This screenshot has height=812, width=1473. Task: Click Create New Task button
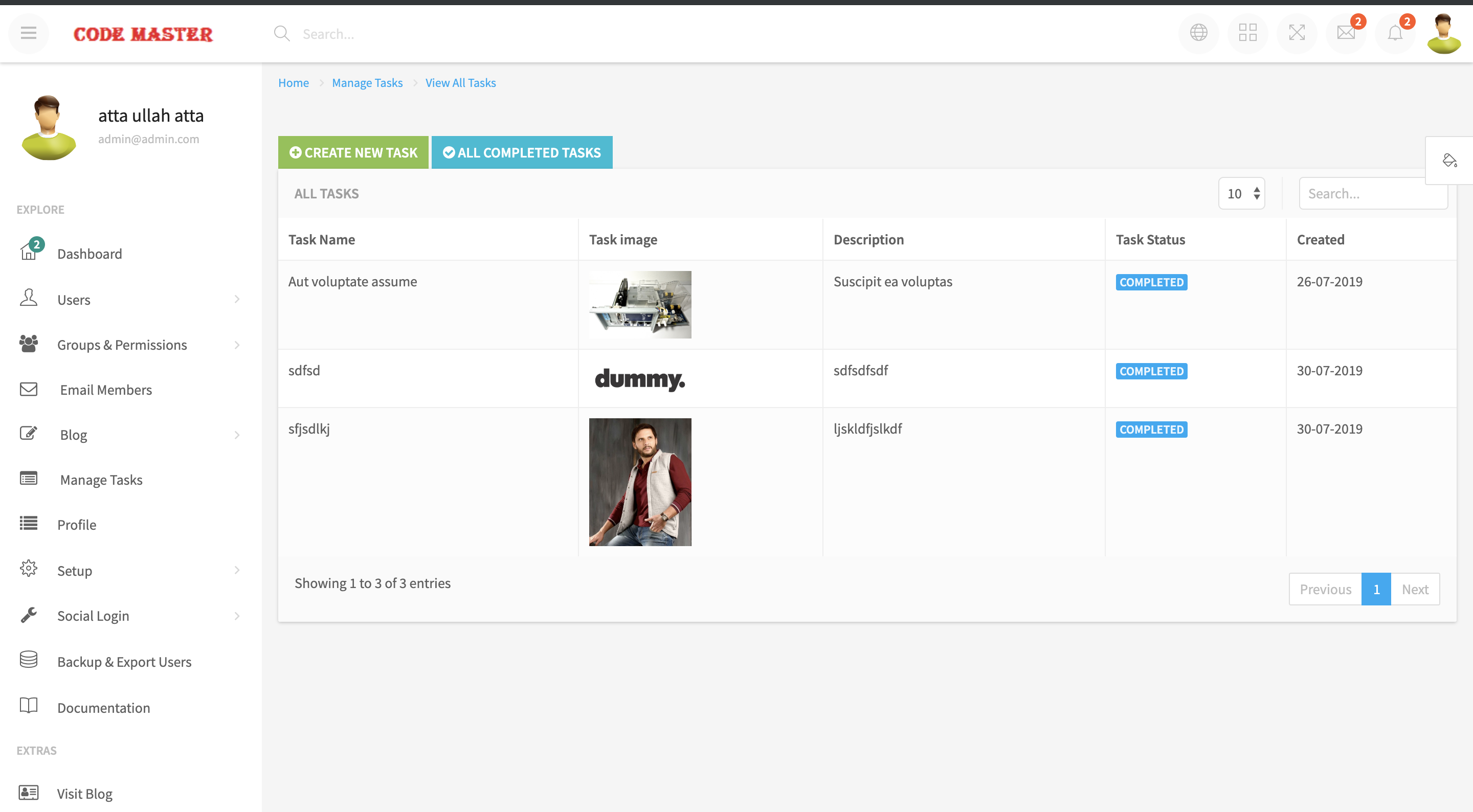tap(353, 153)
